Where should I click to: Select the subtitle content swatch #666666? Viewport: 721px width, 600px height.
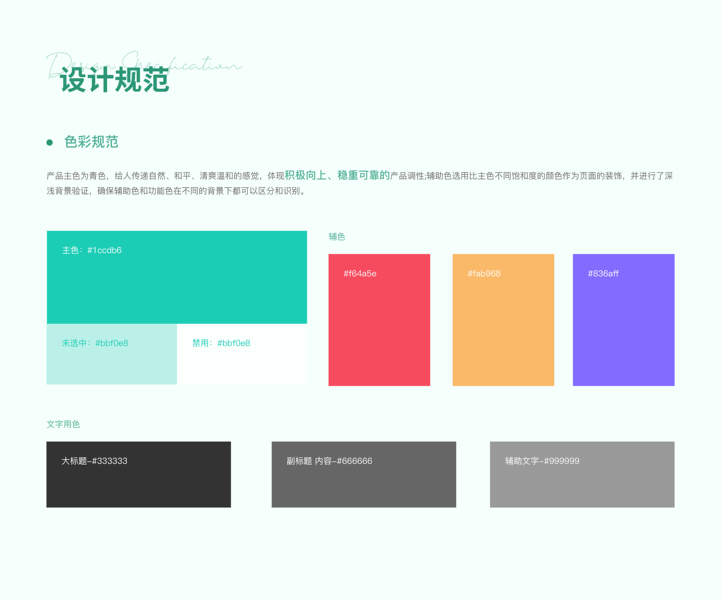[364, 474]
